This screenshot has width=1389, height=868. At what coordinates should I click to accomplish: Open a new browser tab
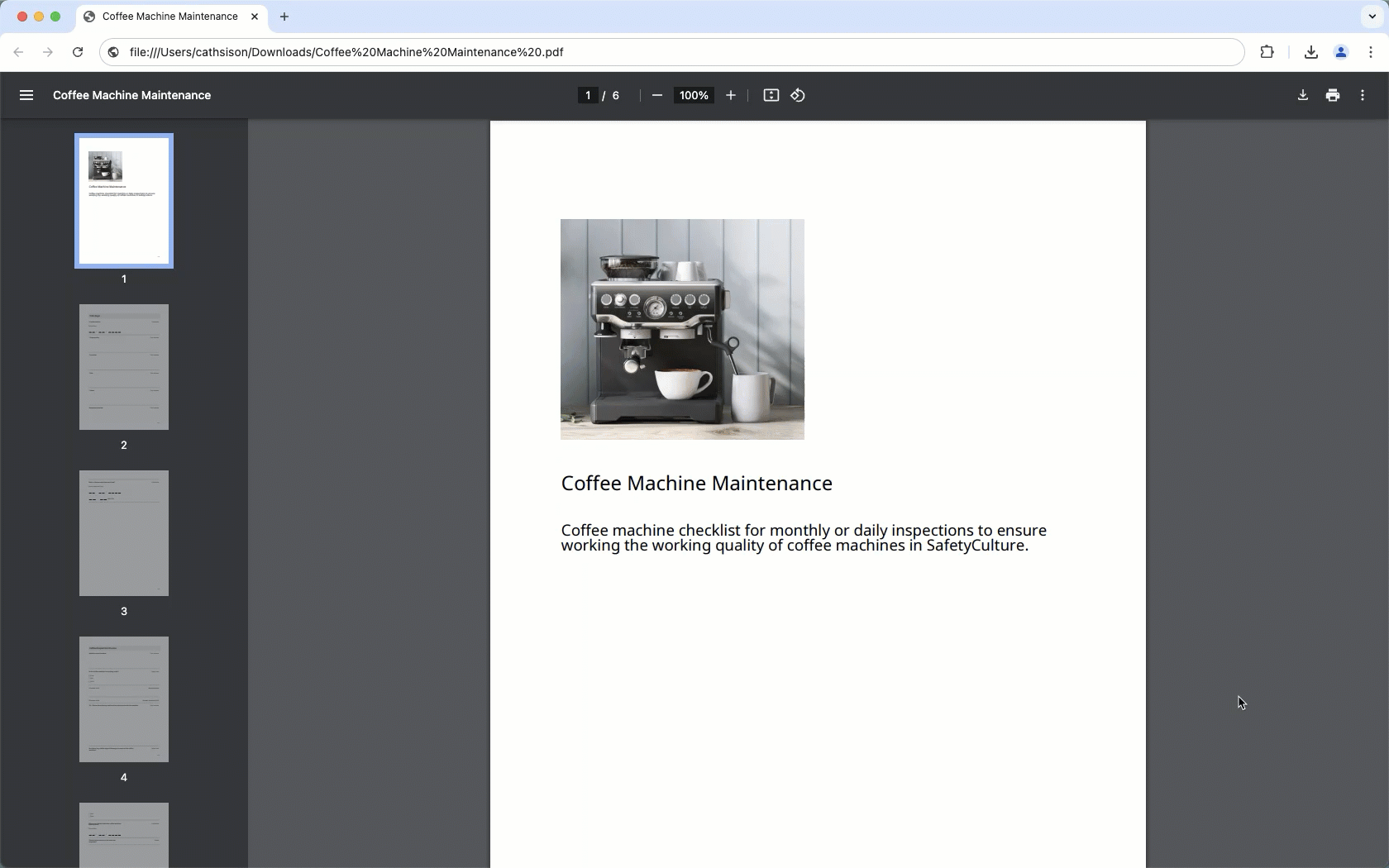pyautogui.click(x=284, y=17)
